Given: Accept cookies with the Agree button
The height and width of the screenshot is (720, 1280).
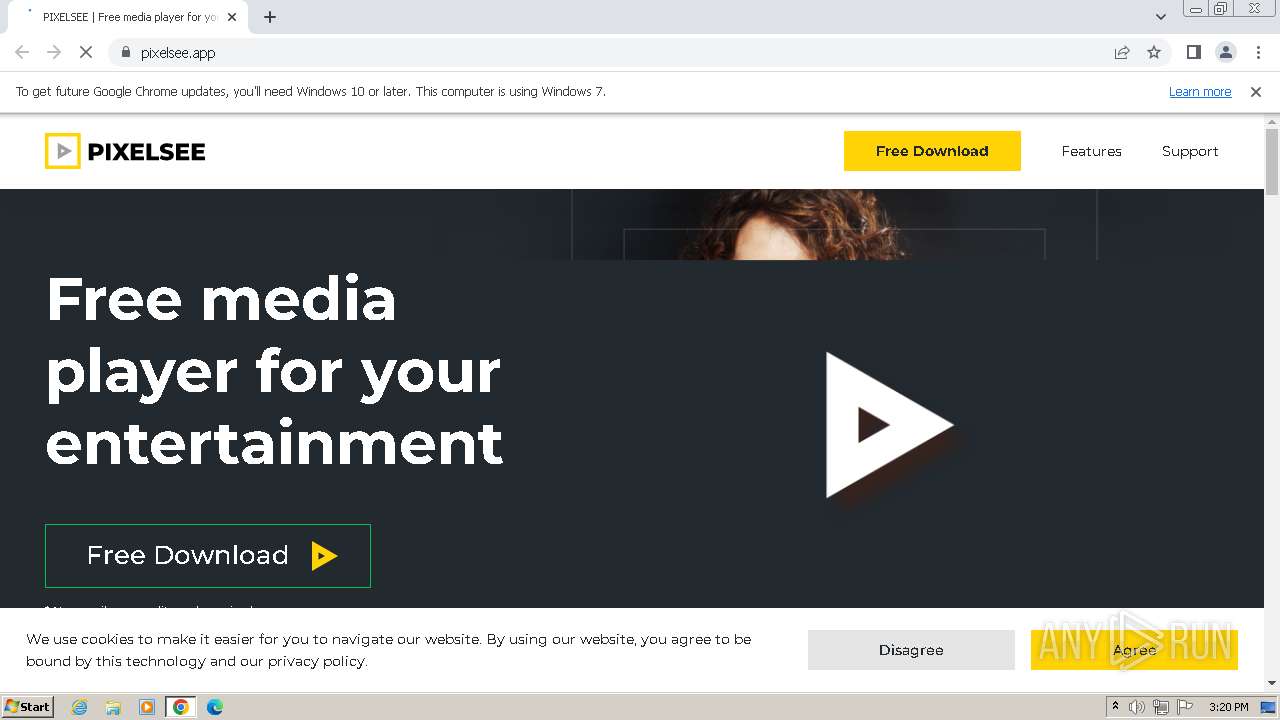Looking at the screenshot, I should tap(1134, 650).
